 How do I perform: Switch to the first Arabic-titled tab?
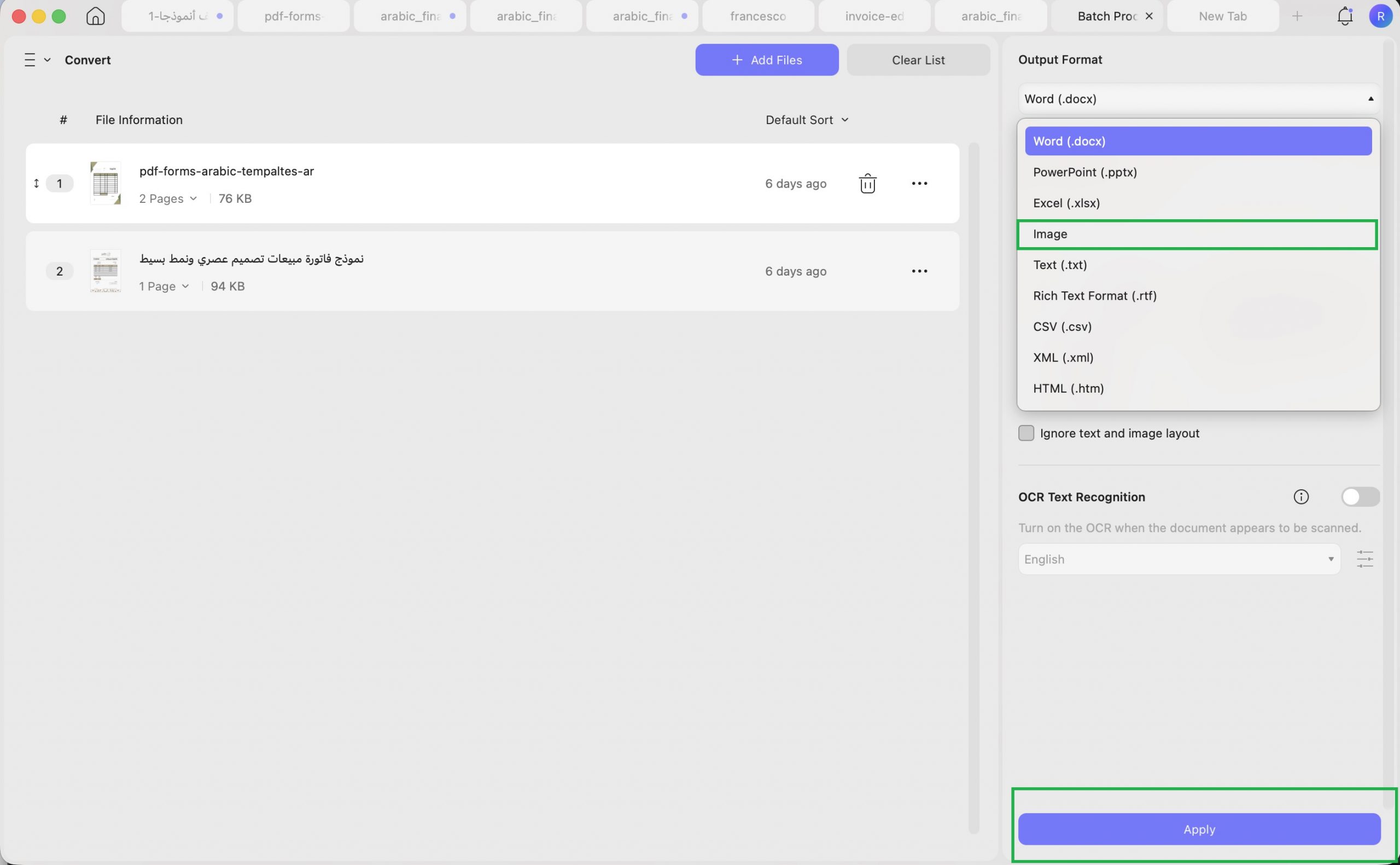177,16
